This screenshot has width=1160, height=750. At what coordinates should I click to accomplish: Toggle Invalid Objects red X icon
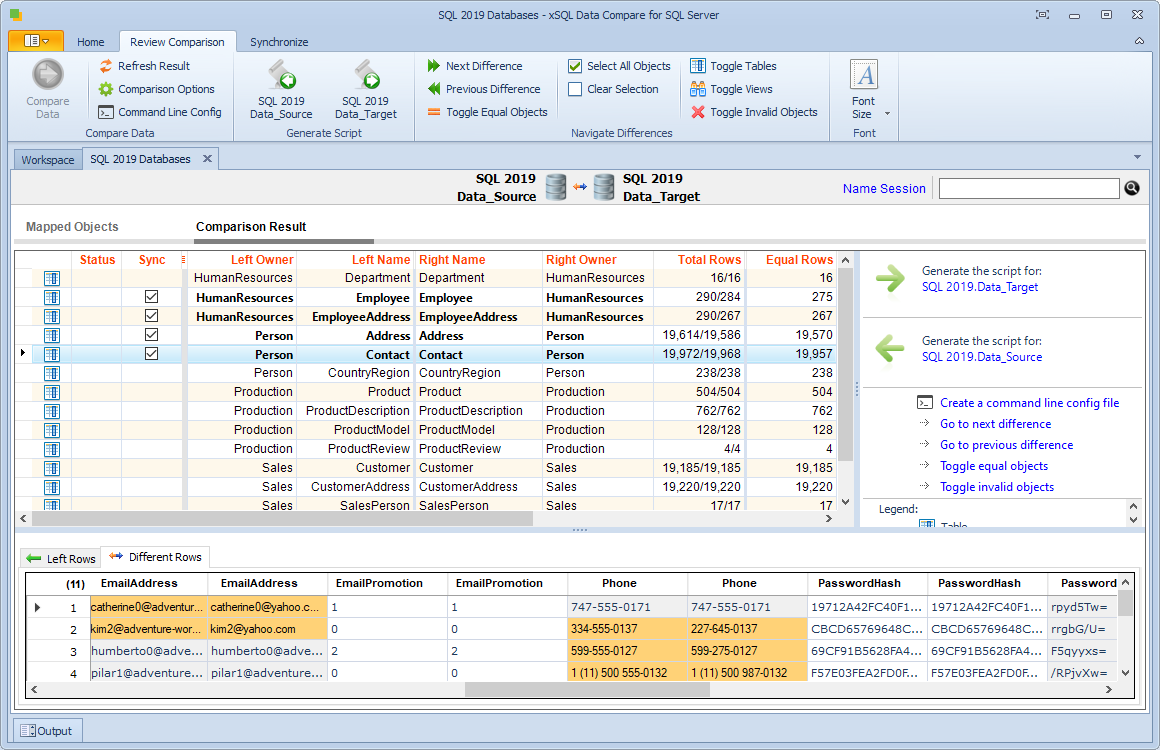698,112
